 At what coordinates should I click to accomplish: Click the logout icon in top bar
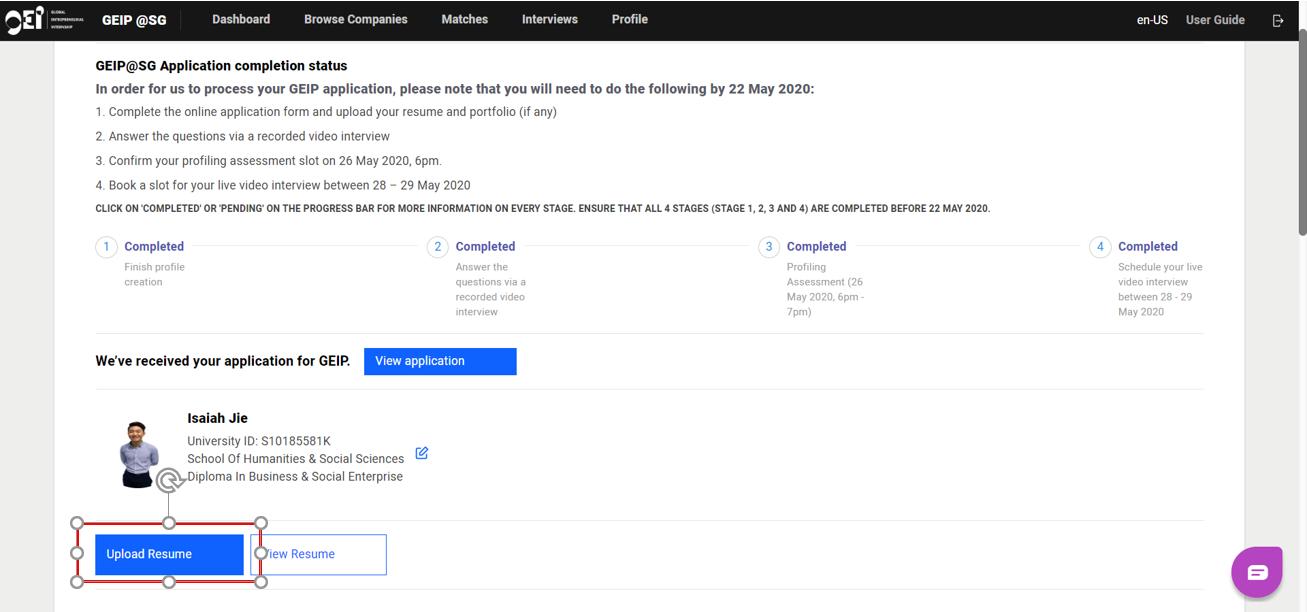point(1278,20)
